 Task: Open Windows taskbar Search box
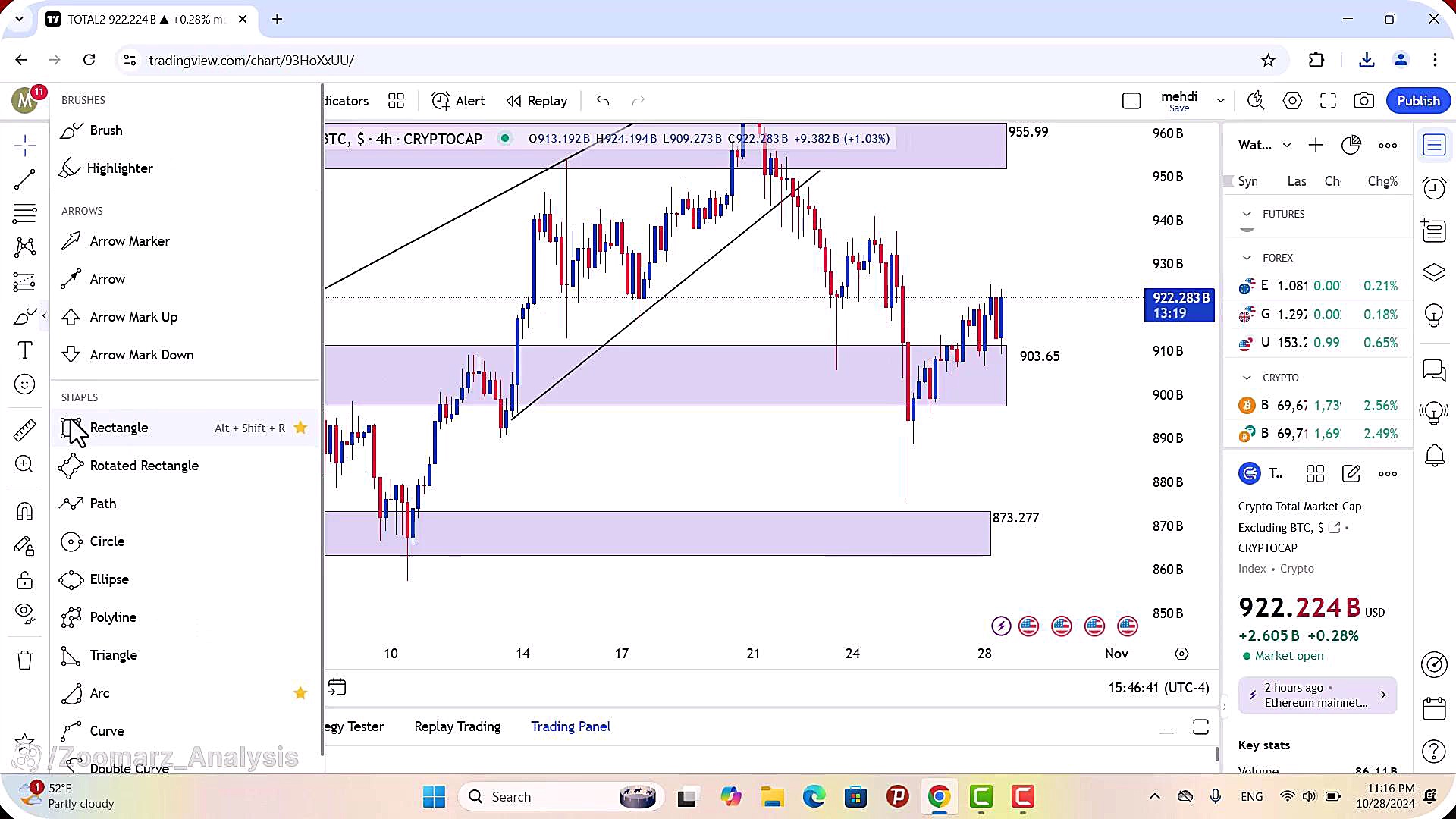point(561,797)
